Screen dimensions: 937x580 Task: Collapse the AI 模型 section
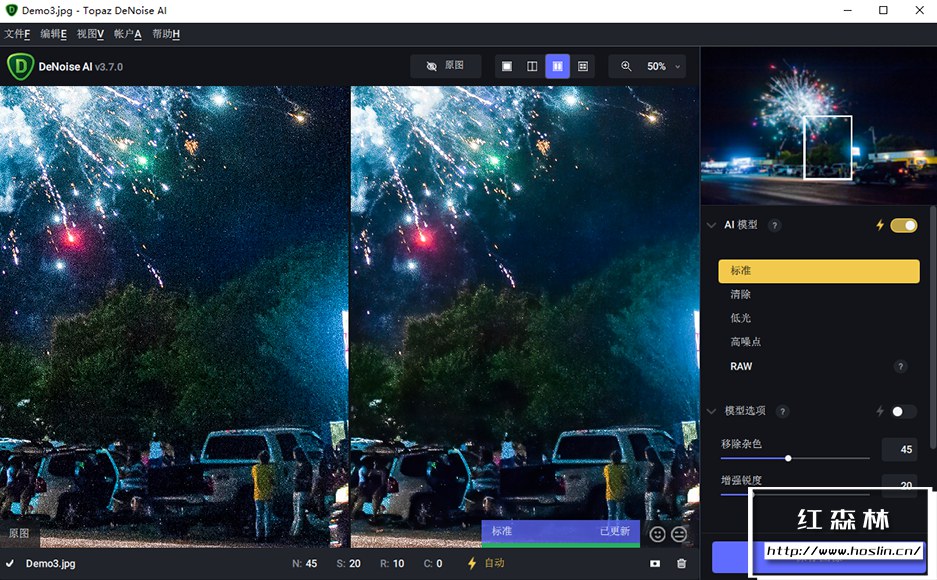711,225
